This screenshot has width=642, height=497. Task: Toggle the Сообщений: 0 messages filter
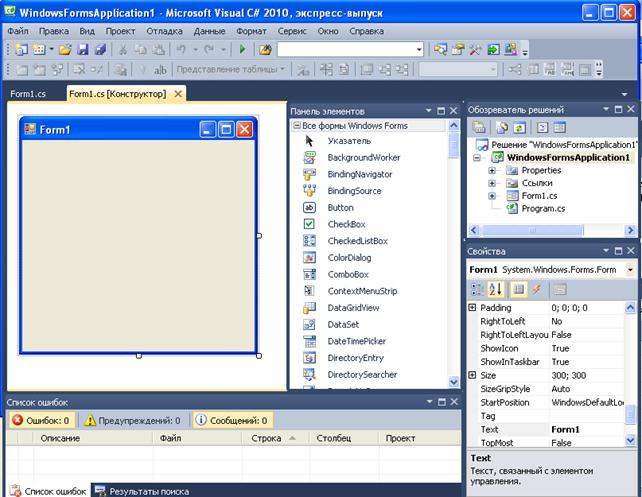232,420
